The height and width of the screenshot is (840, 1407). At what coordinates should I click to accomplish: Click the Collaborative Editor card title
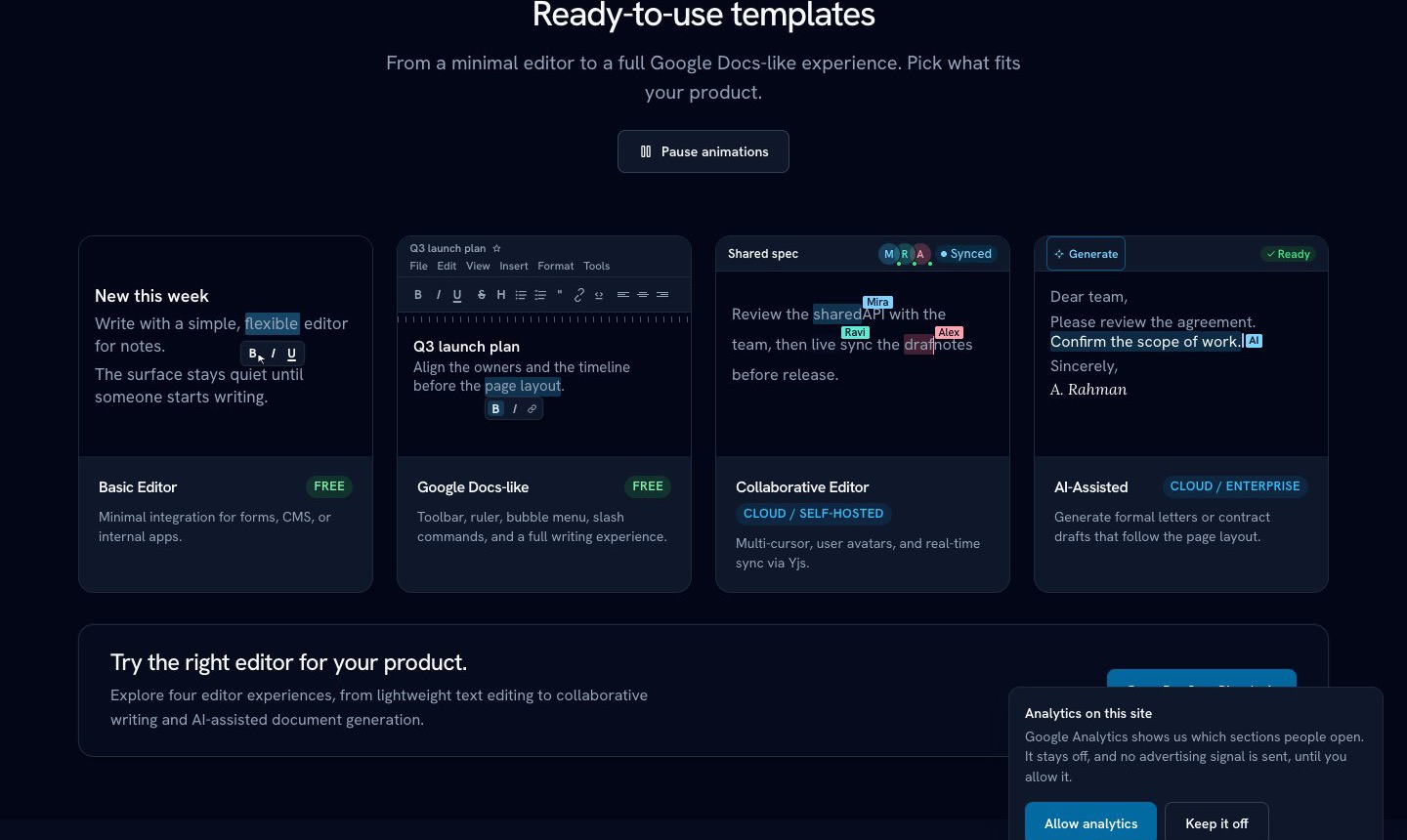coord(802,486)
